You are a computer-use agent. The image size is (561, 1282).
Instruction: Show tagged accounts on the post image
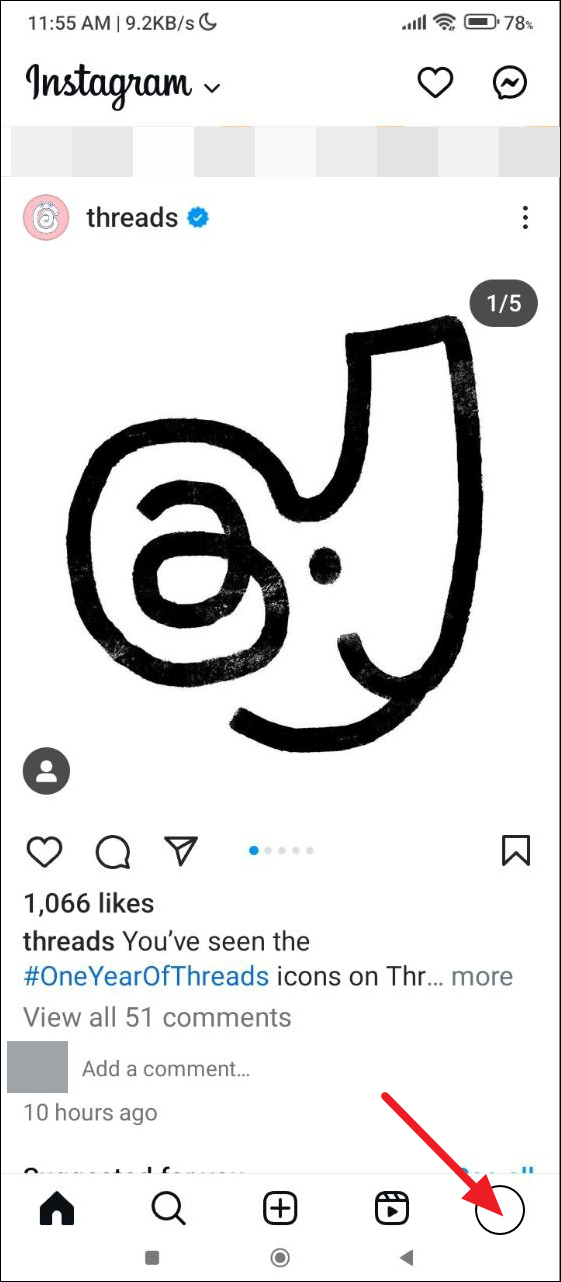46,770
